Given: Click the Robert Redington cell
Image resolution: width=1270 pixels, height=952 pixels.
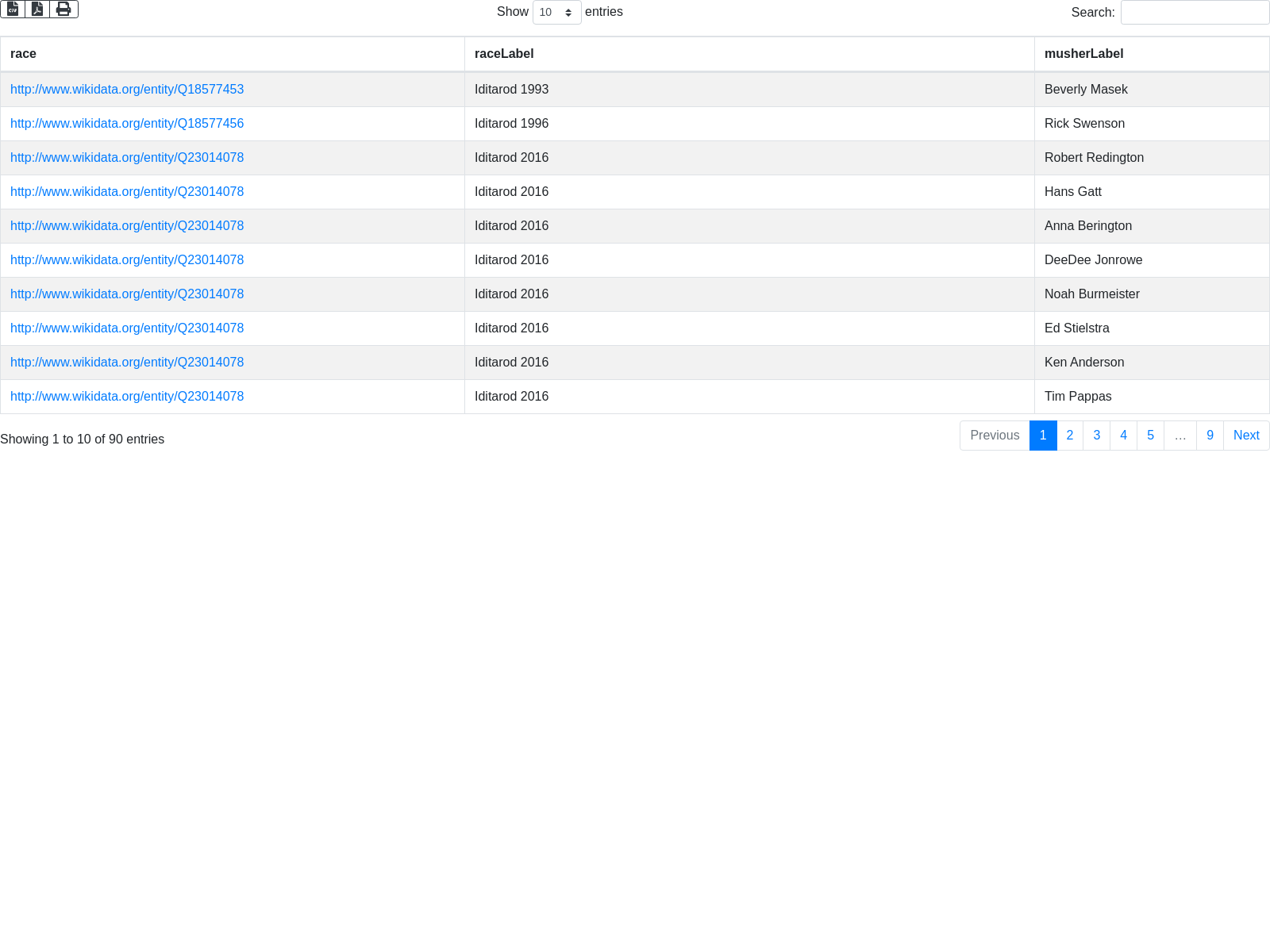Looking at the screenshot, I should pyautogui.click(x=1152, y=158).
